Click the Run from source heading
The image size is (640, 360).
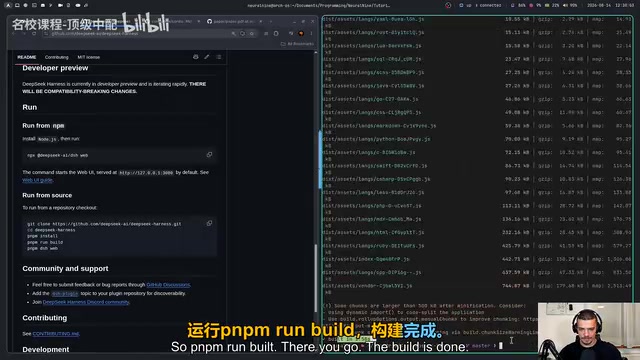point(47,196)
